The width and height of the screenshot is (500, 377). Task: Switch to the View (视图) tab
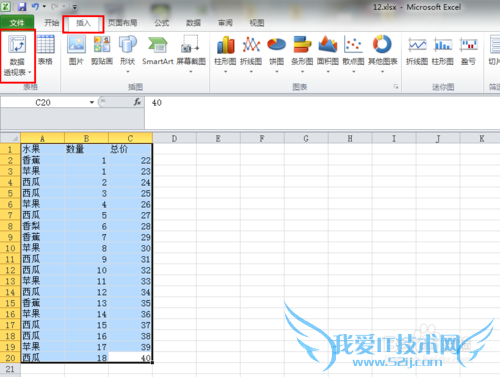(x=257, y=23)
